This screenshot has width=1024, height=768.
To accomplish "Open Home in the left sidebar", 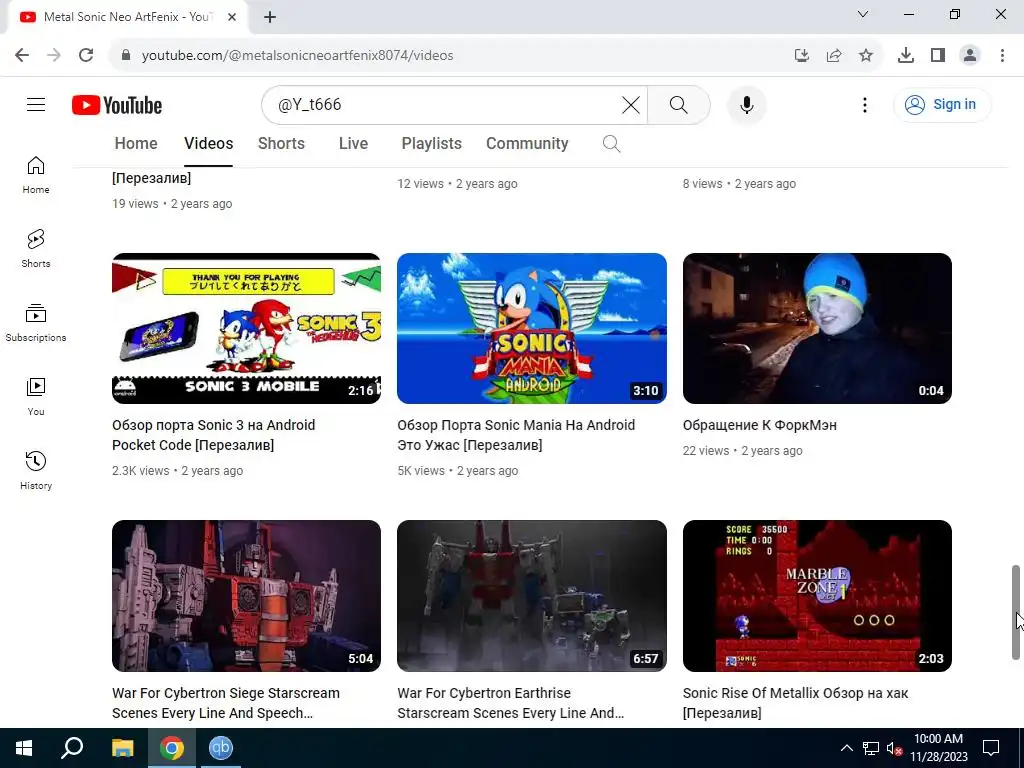I will click(x=36, y=174).
